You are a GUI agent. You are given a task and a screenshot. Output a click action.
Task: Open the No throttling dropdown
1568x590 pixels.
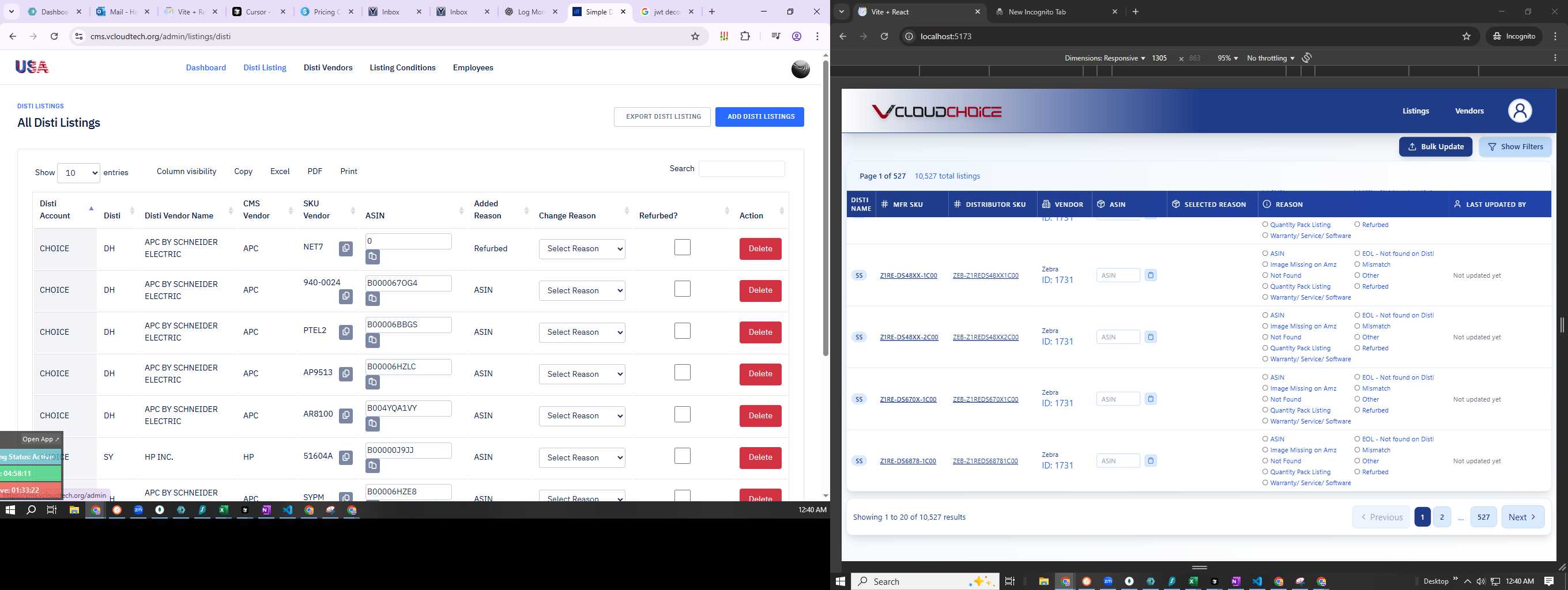pyautogui.click(x=1271, y=58)
